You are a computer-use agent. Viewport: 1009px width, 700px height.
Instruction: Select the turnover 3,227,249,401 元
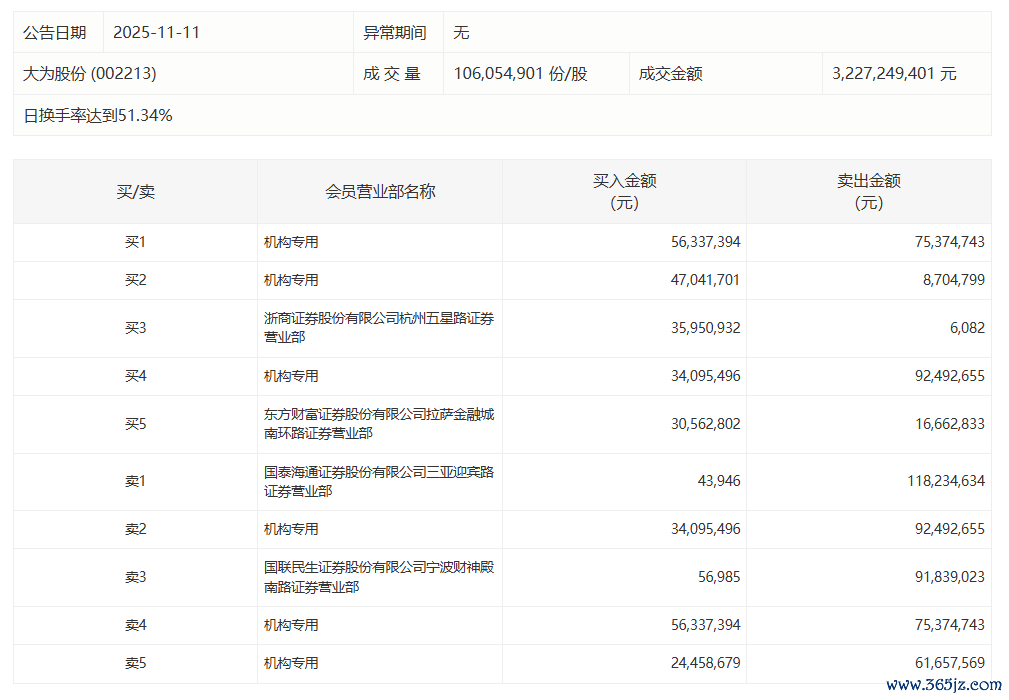click(x=894, y=73)
